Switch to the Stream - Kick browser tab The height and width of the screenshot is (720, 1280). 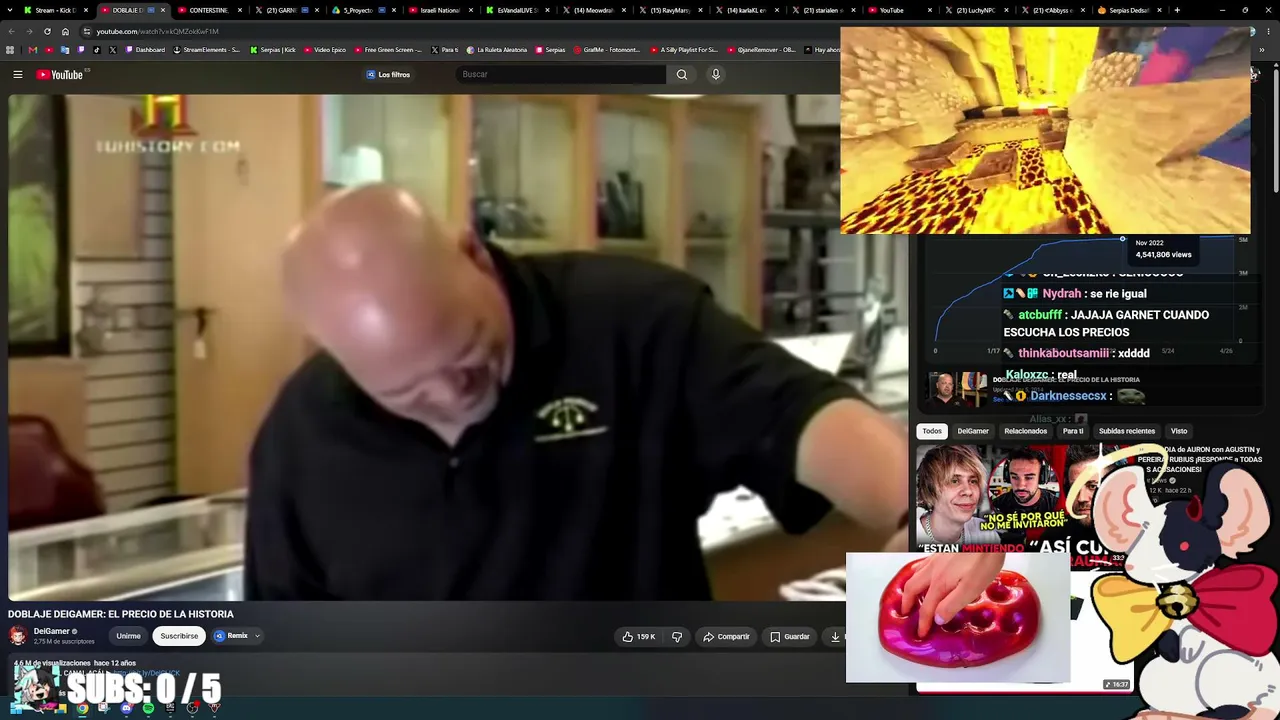[x=55, y=10]
